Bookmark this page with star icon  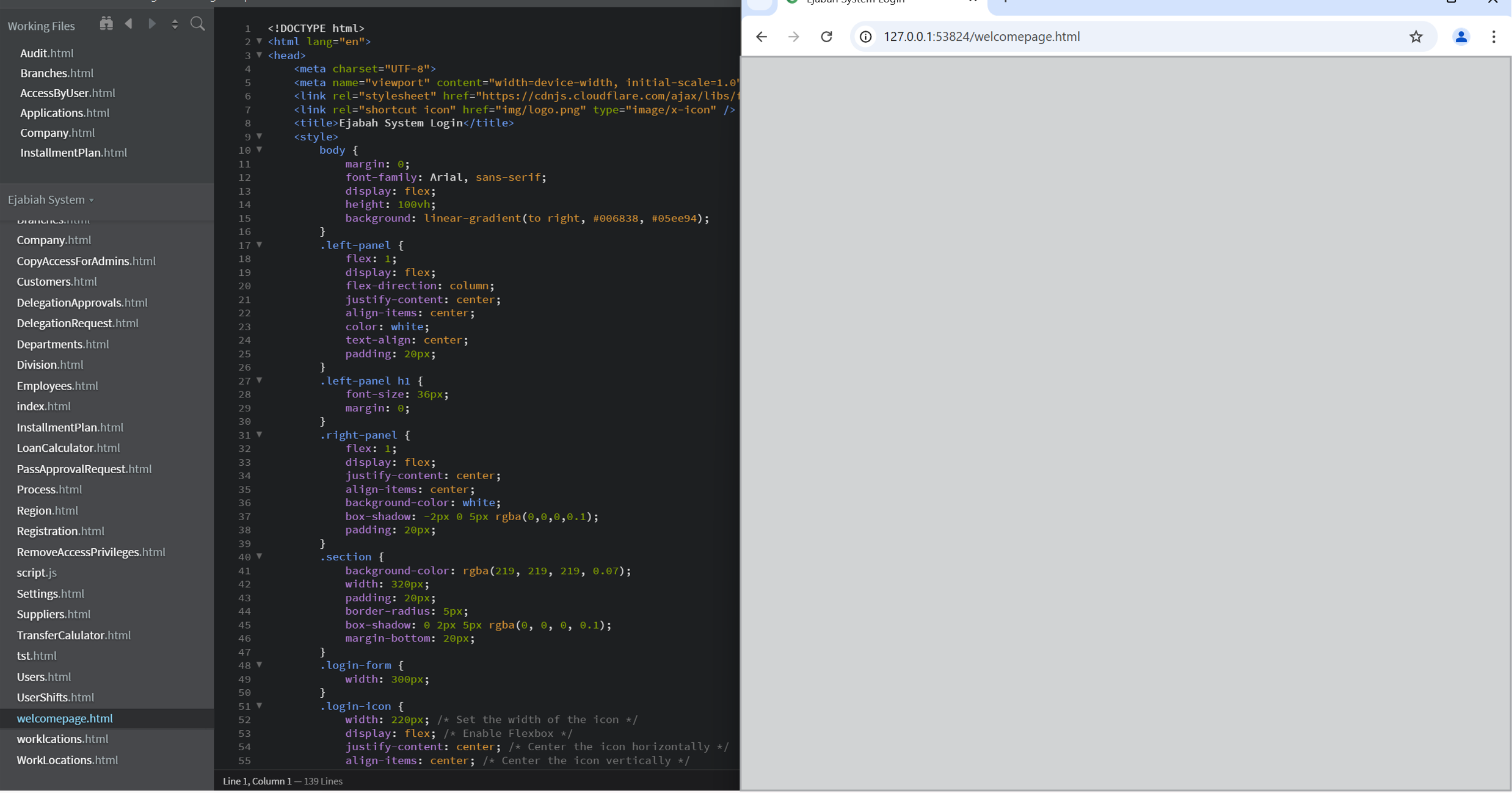1416,37
